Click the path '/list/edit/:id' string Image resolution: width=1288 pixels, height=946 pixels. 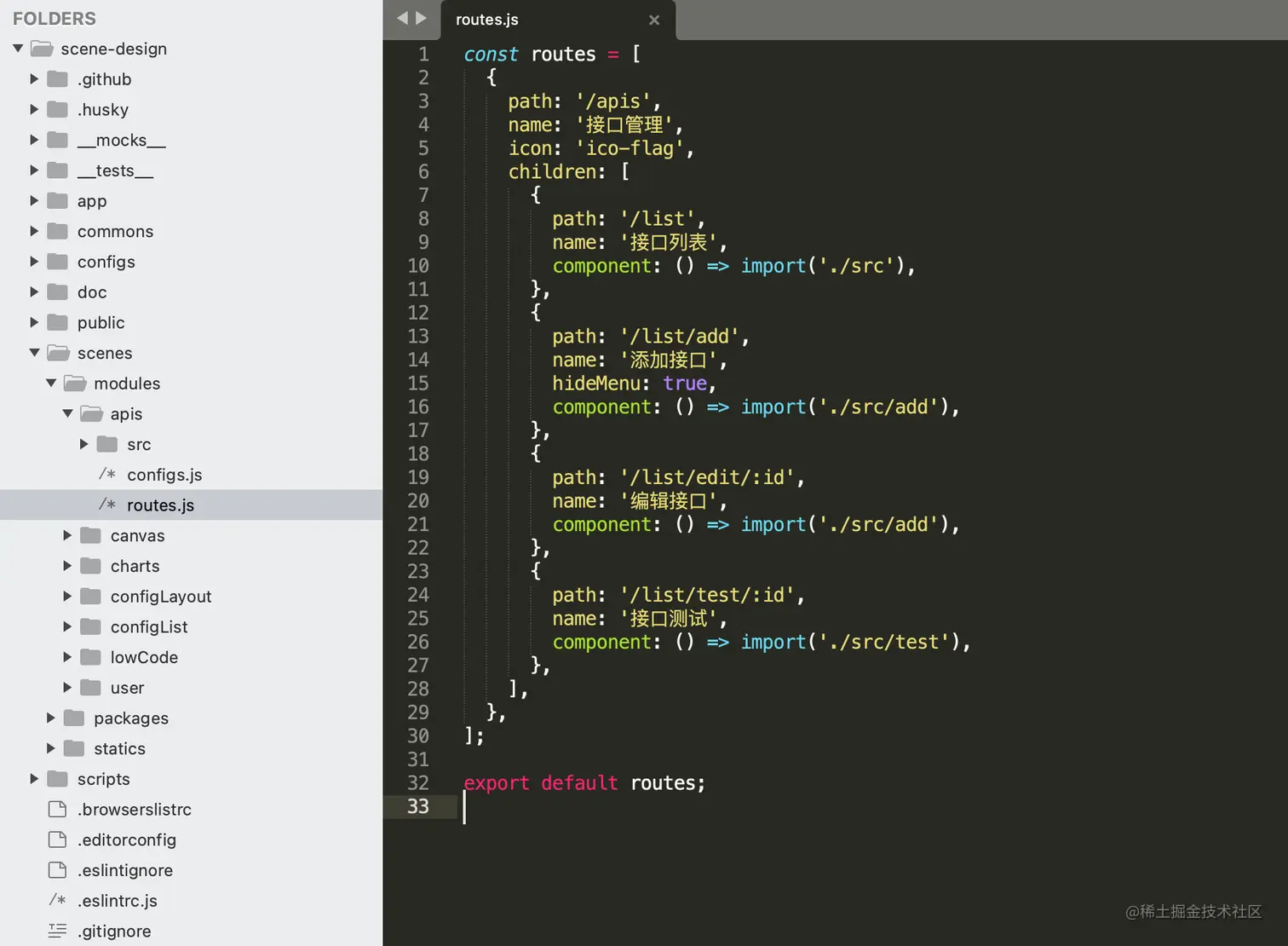coord(707,477)
